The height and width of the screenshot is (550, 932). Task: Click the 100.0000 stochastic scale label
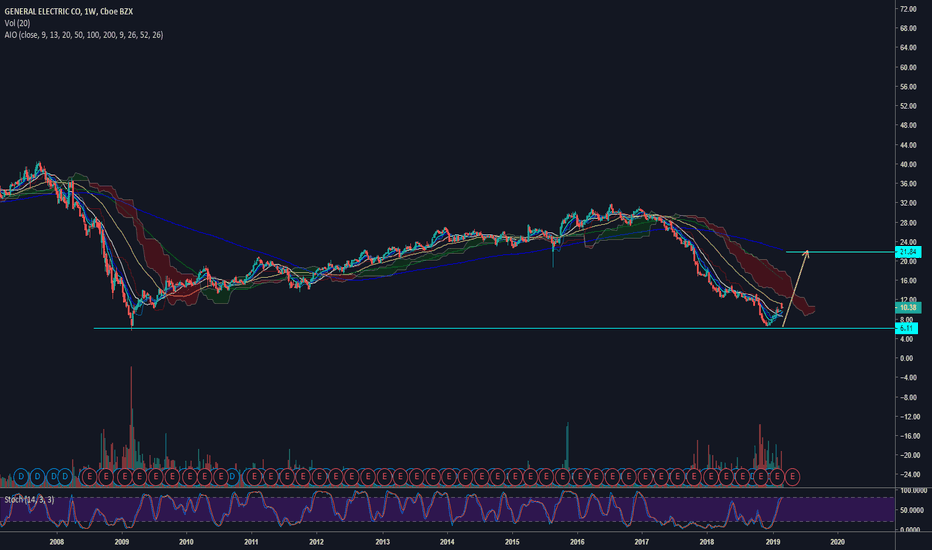(914, 491)
